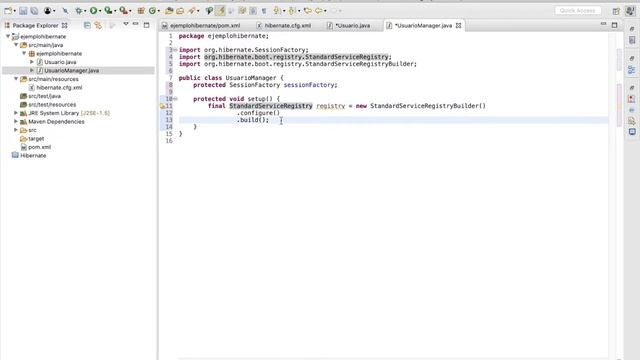Open dropdown arrow next to Run icon
This screenshot has height=360, width=640.
point(100,11)
